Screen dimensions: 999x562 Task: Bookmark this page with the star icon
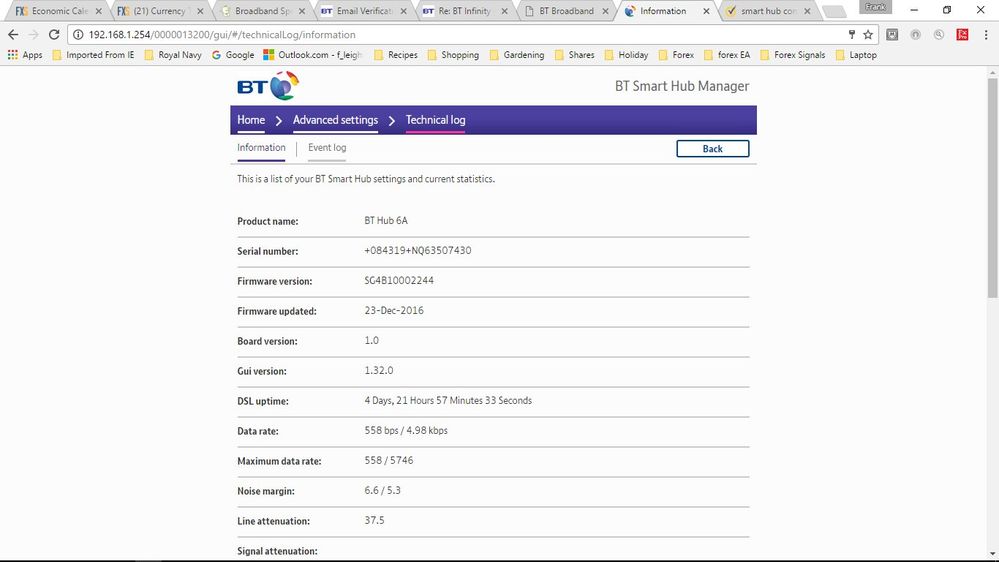pos(868,34)
